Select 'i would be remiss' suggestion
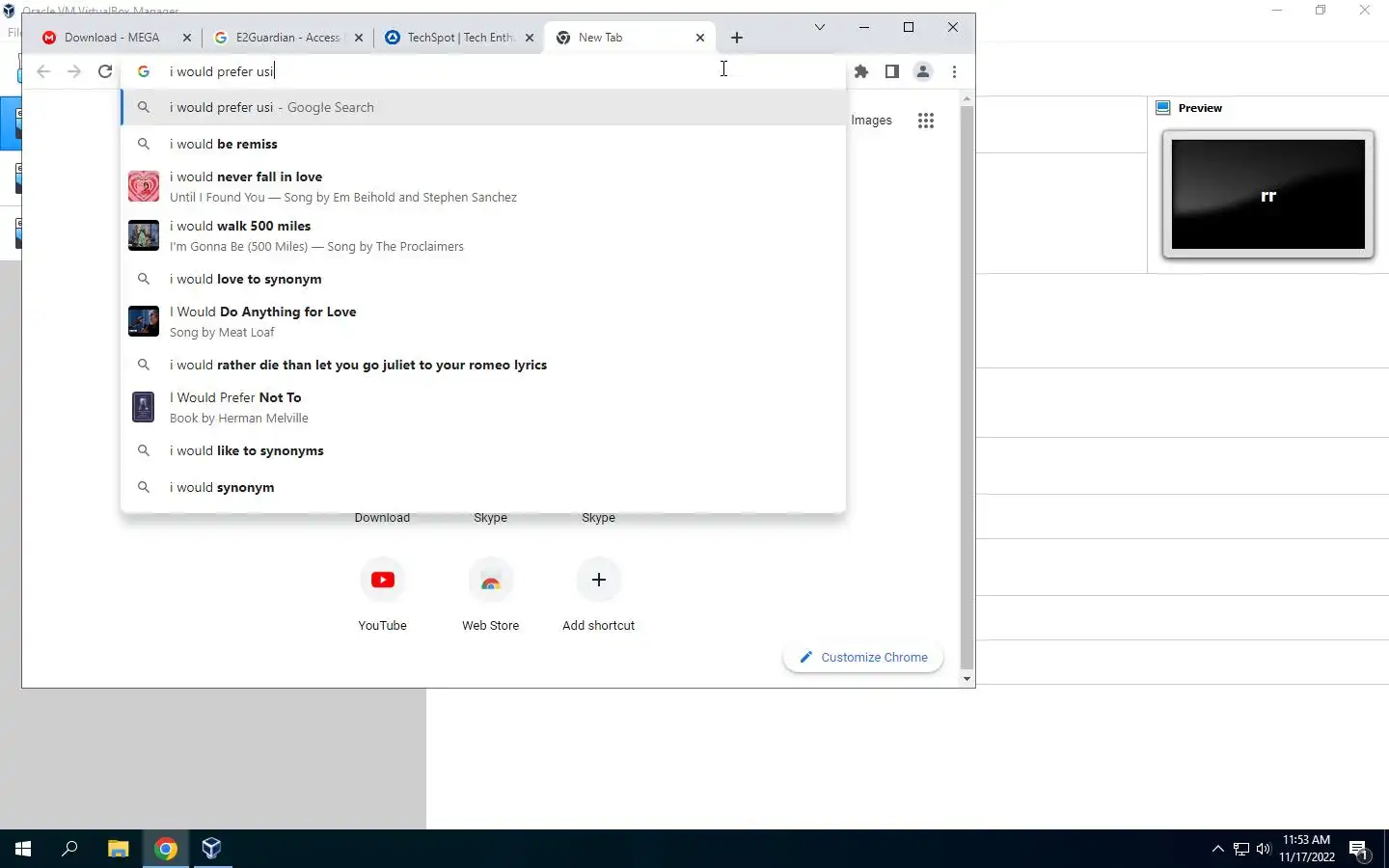The image size is (1389, 868). pos(483,144)
